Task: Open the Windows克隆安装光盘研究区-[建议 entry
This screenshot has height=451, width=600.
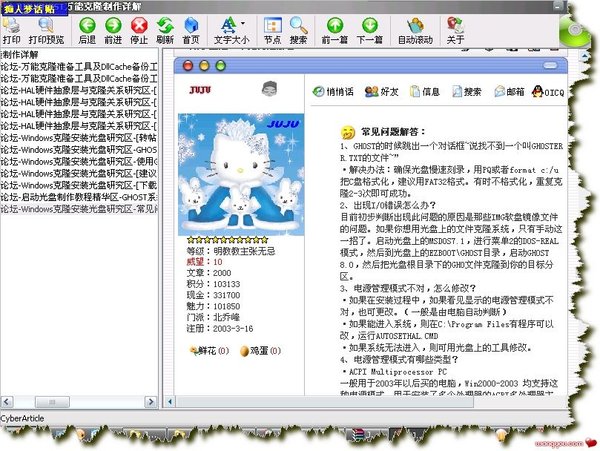Action: (79, 173)
